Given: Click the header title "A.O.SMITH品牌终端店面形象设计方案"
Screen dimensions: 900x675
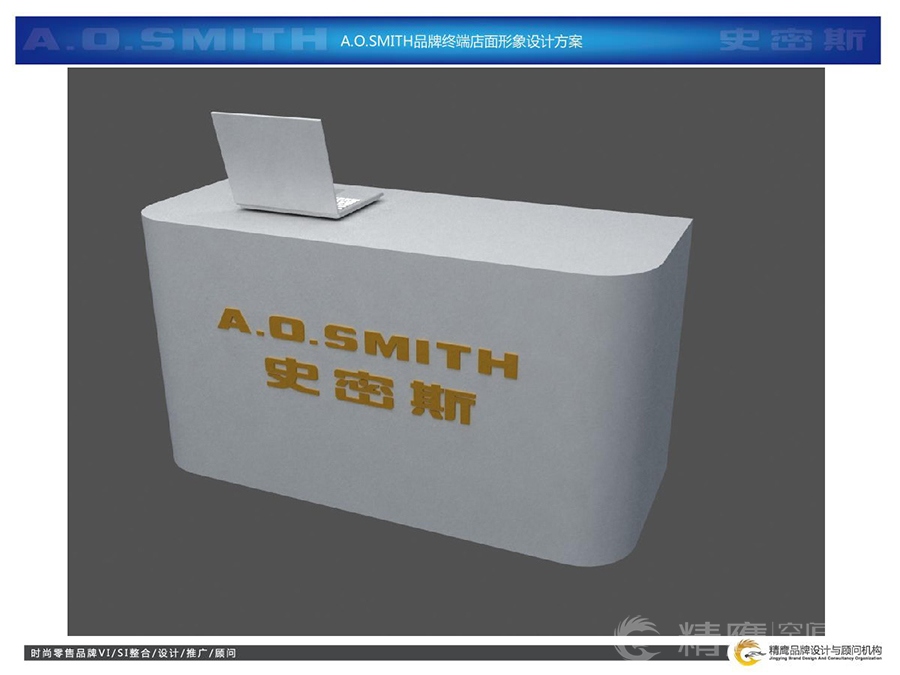Looking at the screenshot, I should (461, 41).
